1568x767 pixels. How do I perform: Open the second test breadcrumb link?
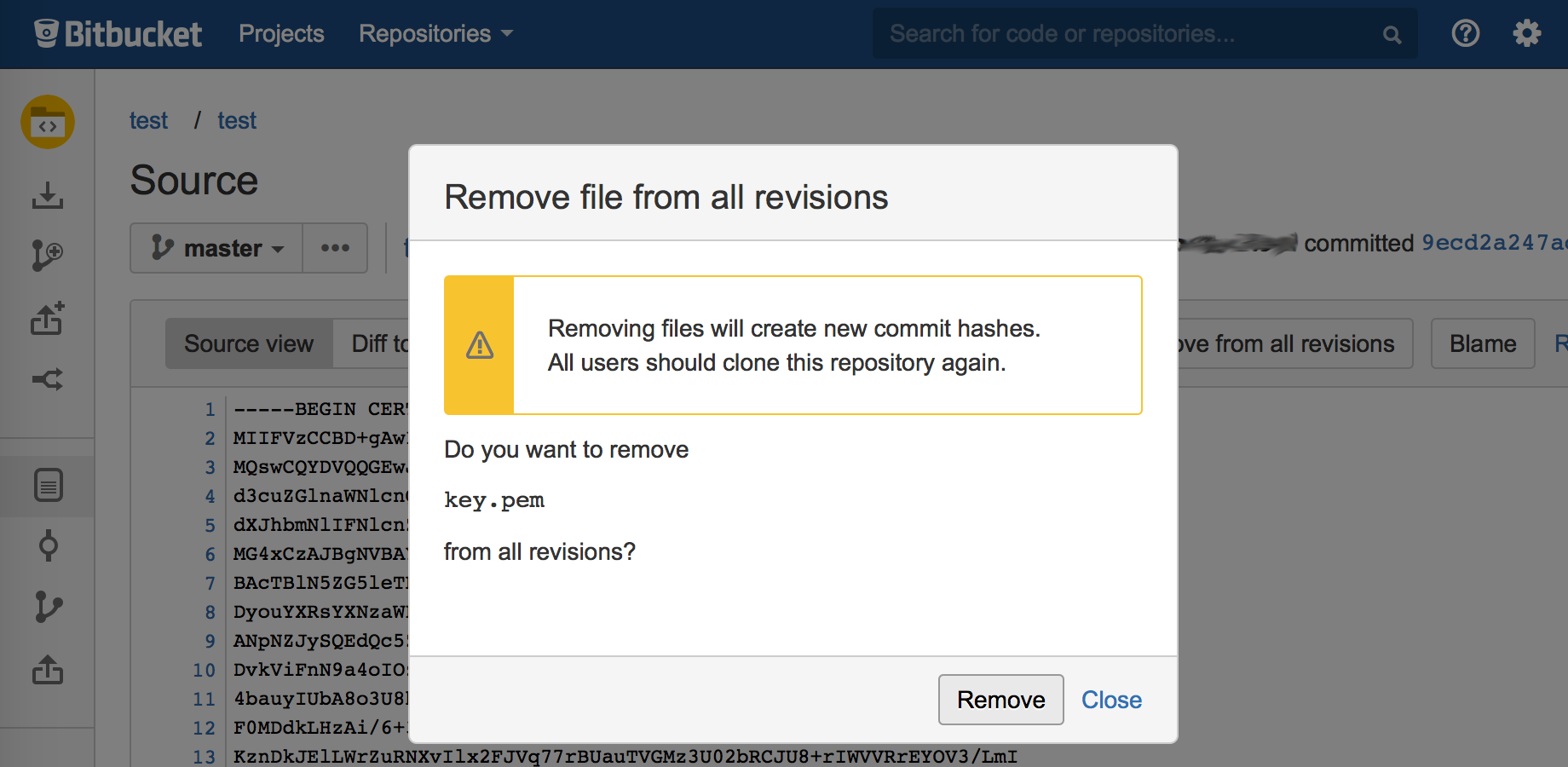pyautogui.click(x=237, y=121)
